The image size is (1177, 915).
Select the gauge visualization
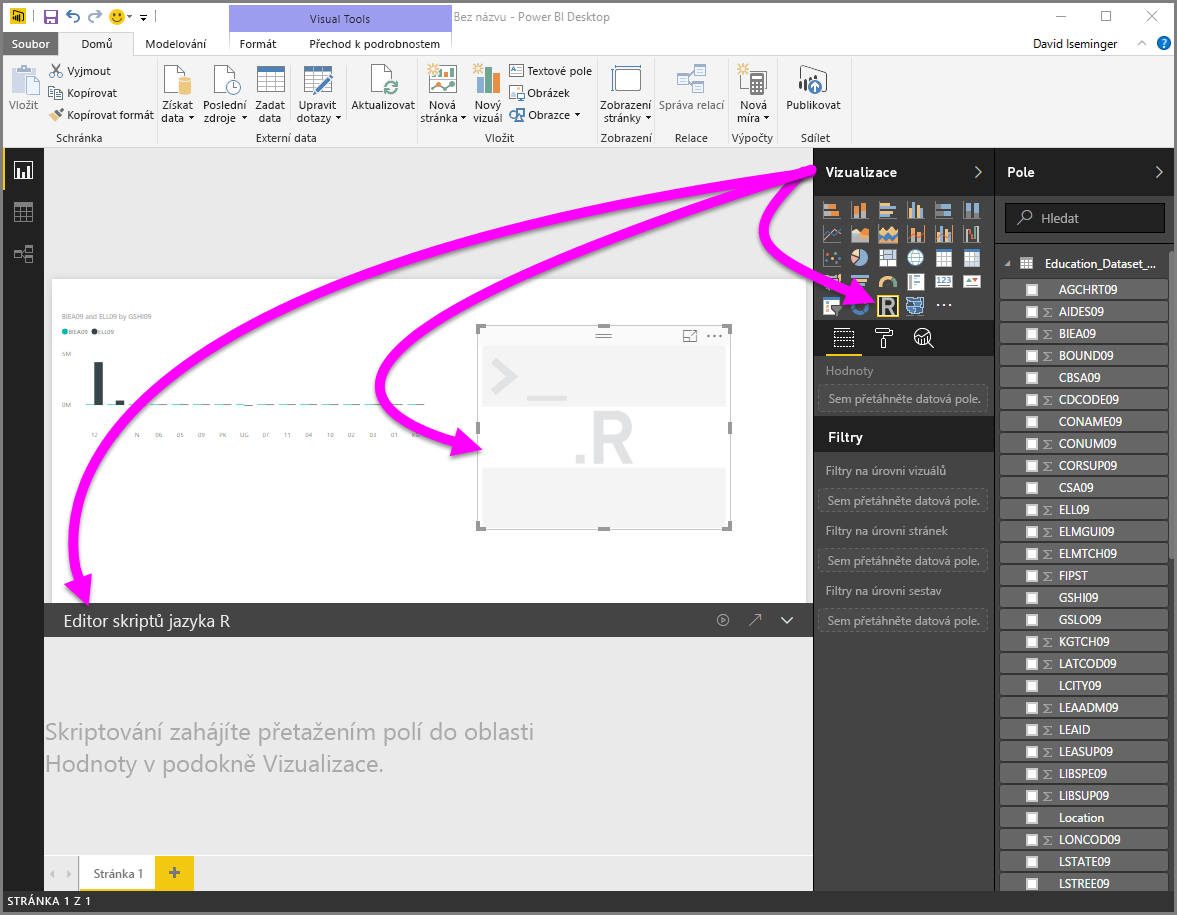tap(887, 282)
